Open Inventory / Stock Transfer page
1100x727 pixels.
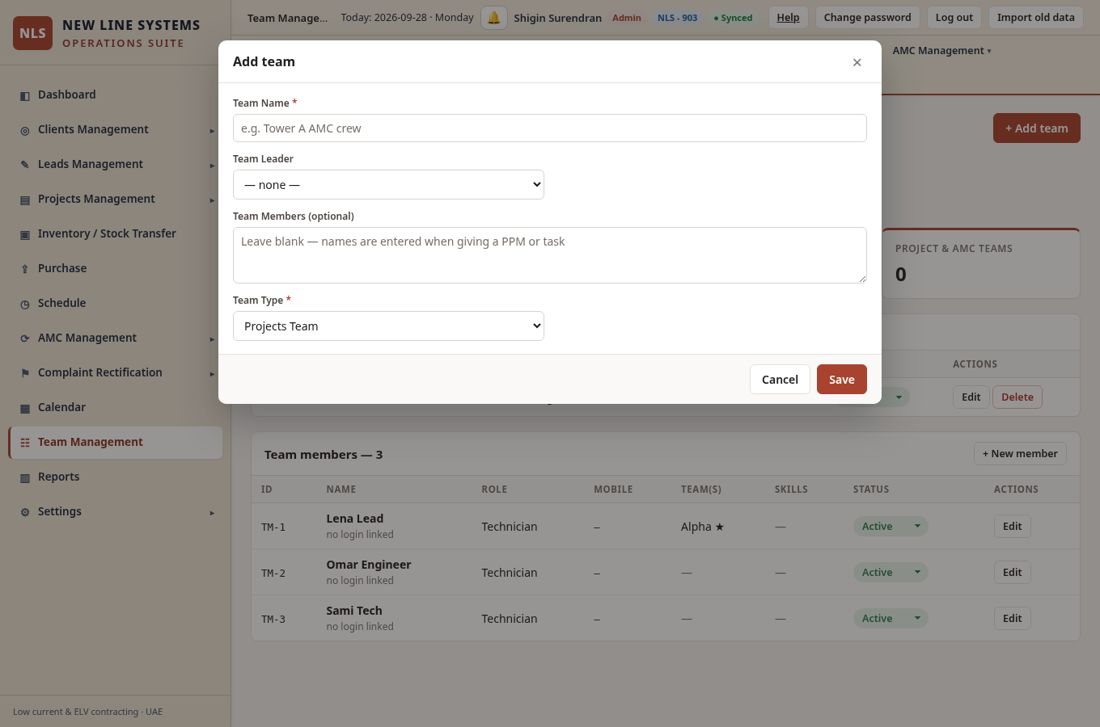pos(115,234)
